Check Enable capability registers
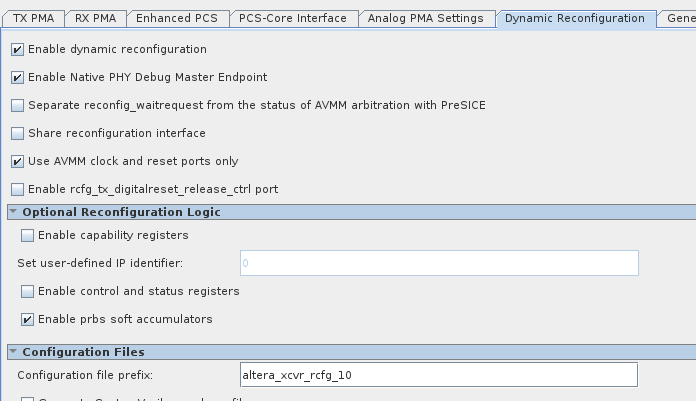The width and height of the screenshot is (696, 401). (28, 235)
